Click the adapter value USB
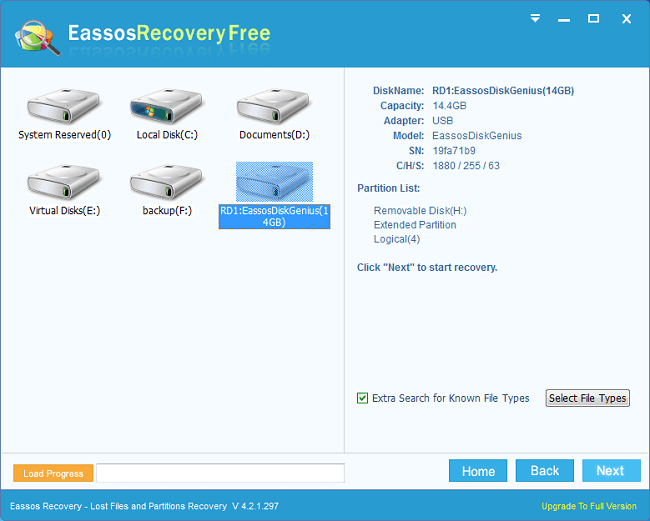650x521 pixels. [442, 121]
